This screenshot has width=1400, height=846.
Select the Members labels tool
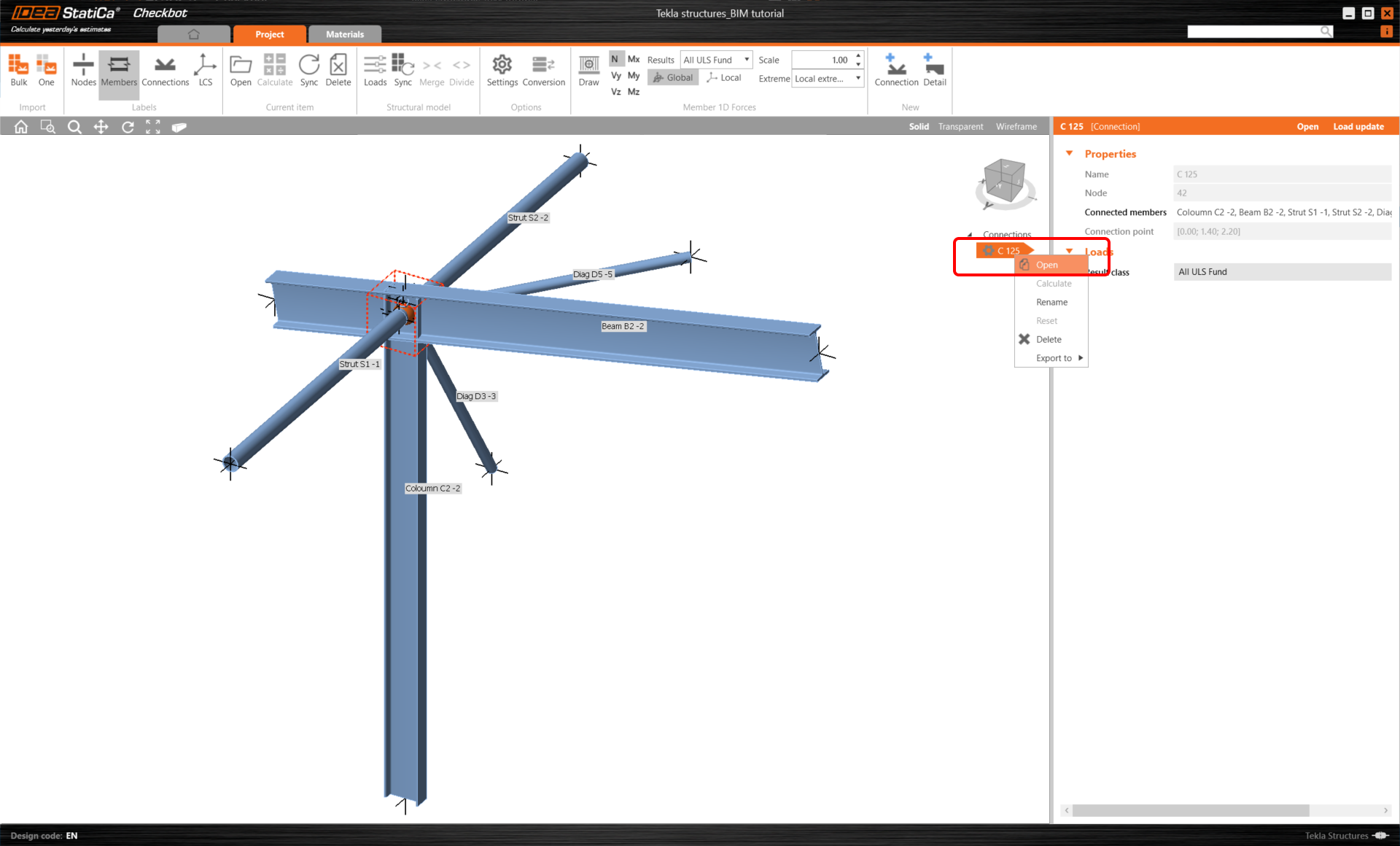(118, 71)
